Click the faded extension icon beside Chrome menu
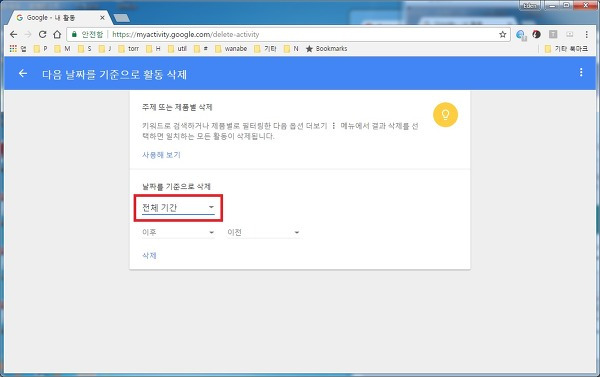 pyautogui.click(x=569, y=34)
